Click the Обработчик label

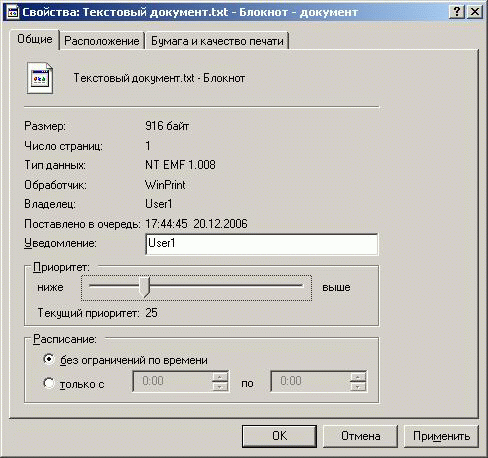pyautogui.click(x=55, y=185)
